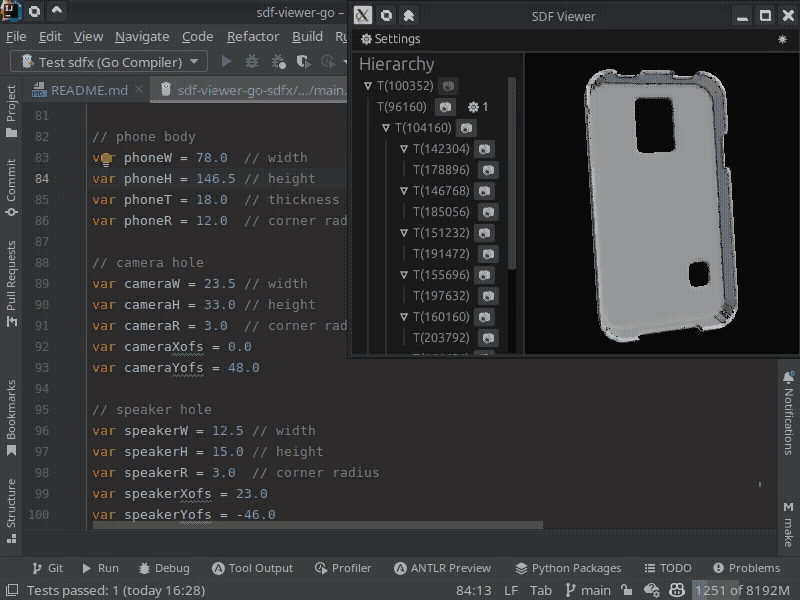This screenshot has width=800, height=600.
Task: Toggle the tool windows quick-access button
Action: click(11, 591)
